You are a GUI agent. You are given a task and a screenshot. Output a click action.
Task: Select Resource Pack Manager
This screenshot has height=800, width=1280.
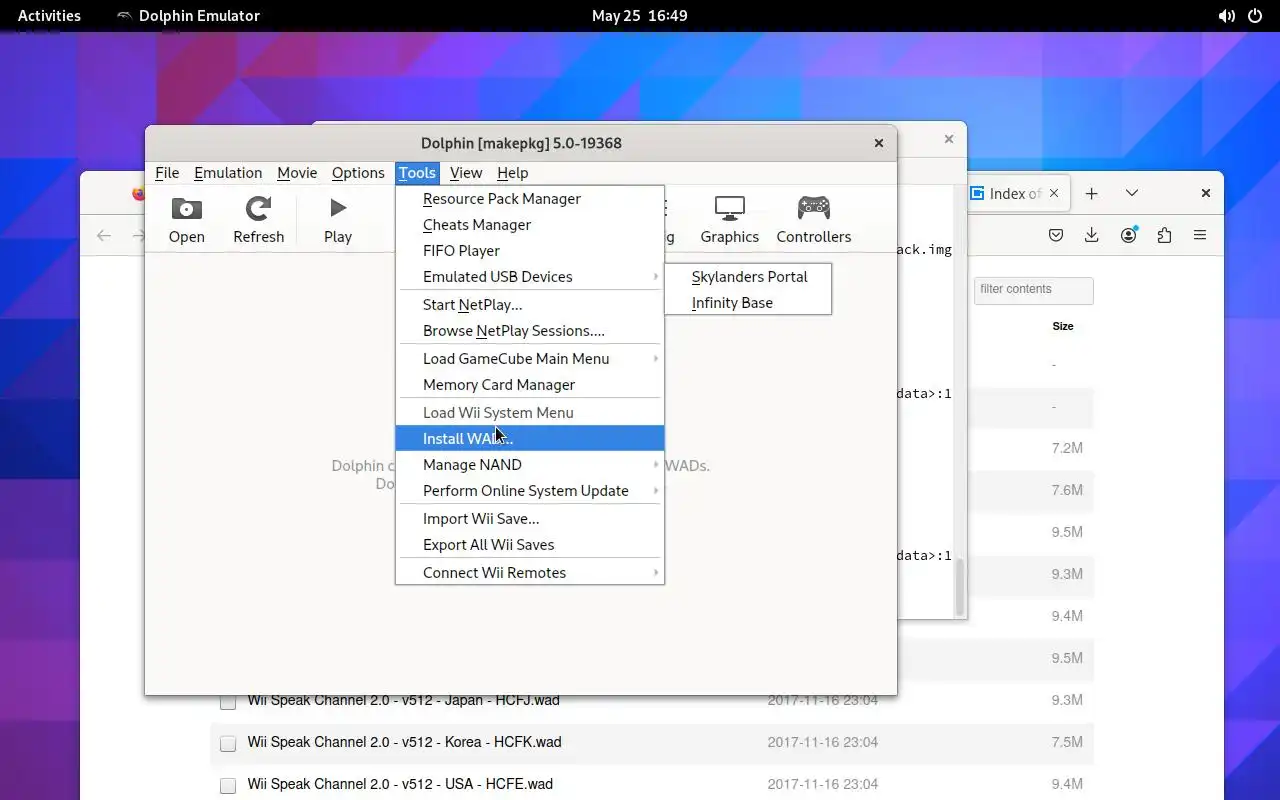530,198
